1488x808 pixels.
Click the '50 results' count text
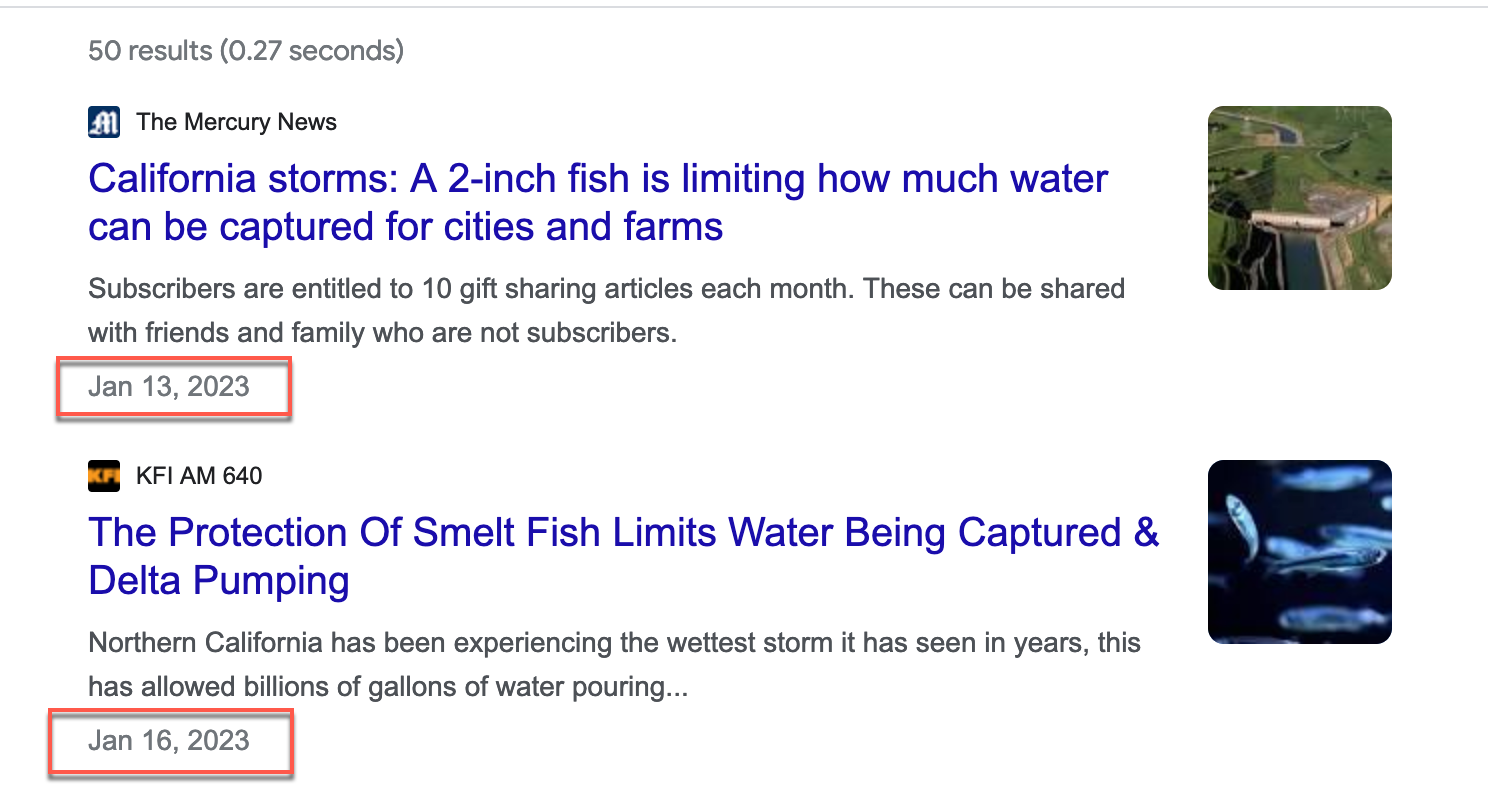(150, 50)
